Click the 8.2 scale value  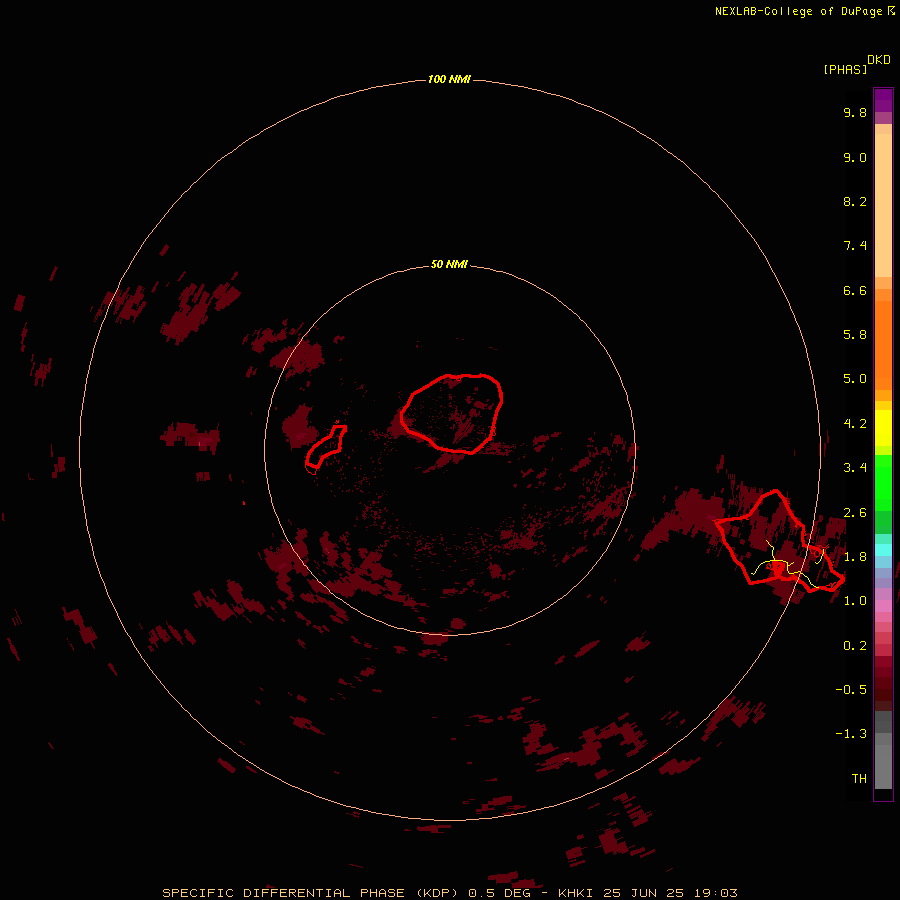[855, 201]
